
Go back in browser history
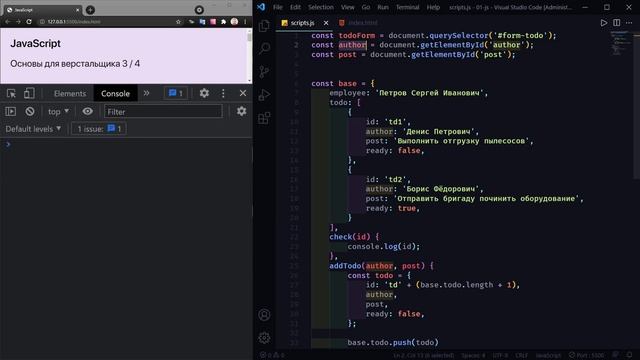pos(7,22)
